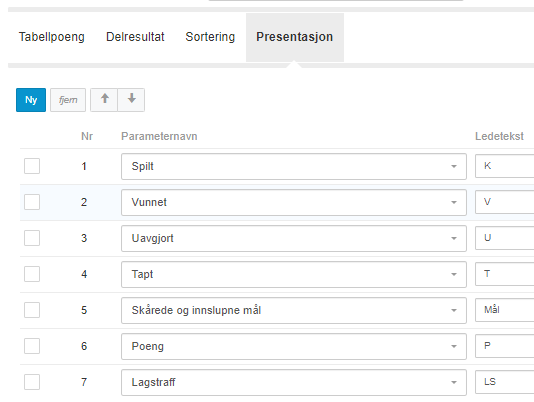Select the Presentasjon tab
This screenshot has width=534, height=402.
[295, 37]
